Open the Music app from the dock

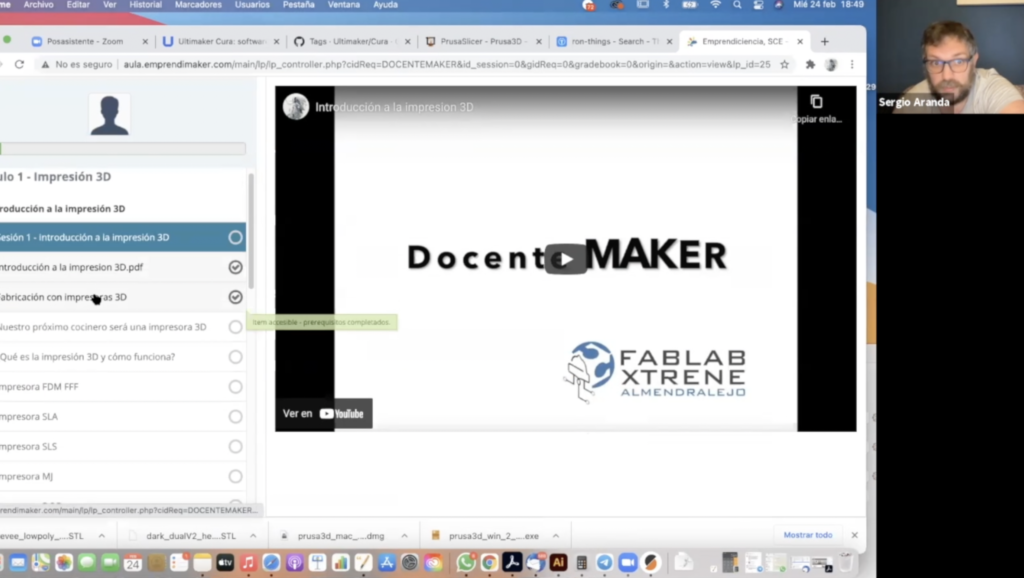pos(248,562)
